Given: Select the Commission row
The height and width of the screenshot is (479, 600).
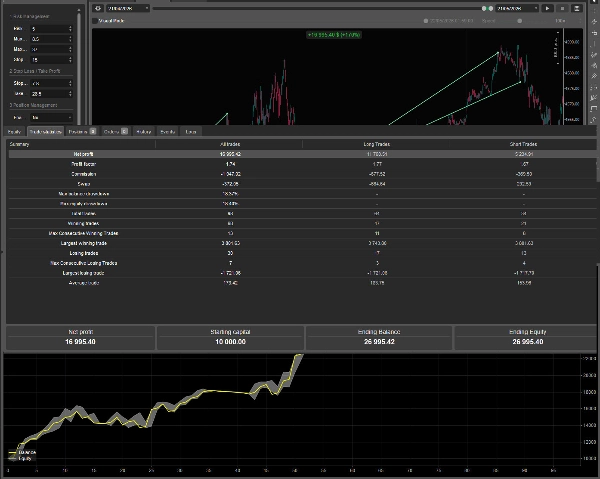Looking at the screenshot, I should coord(302,174).
